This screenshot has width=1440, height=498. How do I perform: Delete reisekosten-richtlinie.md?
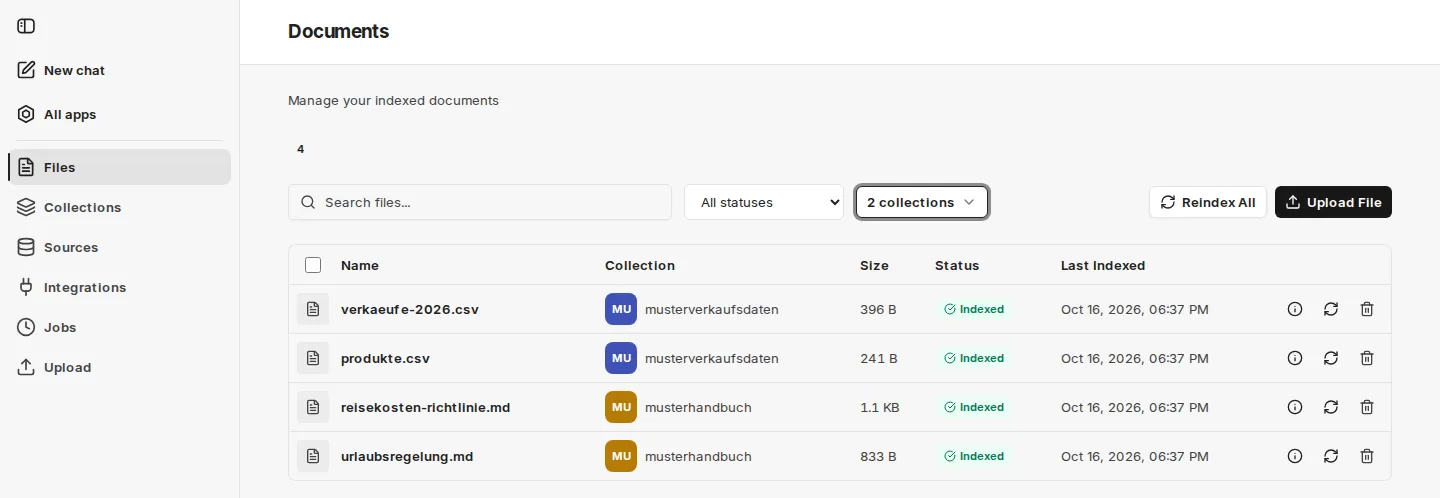point(1367,407)
